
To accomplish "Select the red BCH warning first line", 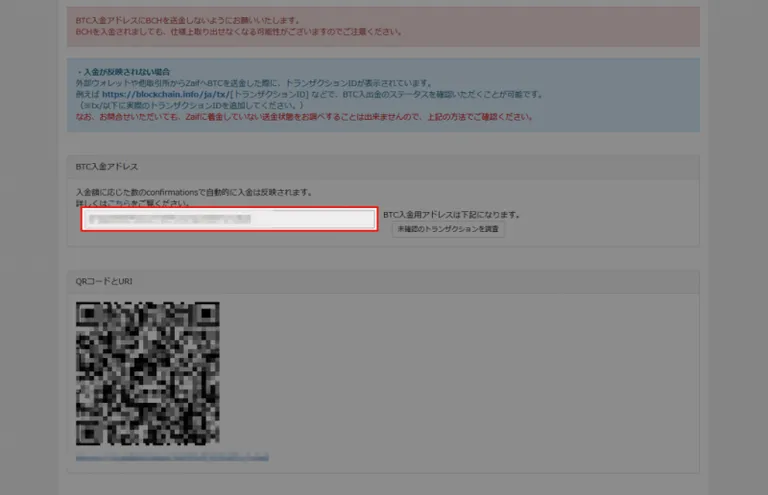I will (x=188, y=20).
